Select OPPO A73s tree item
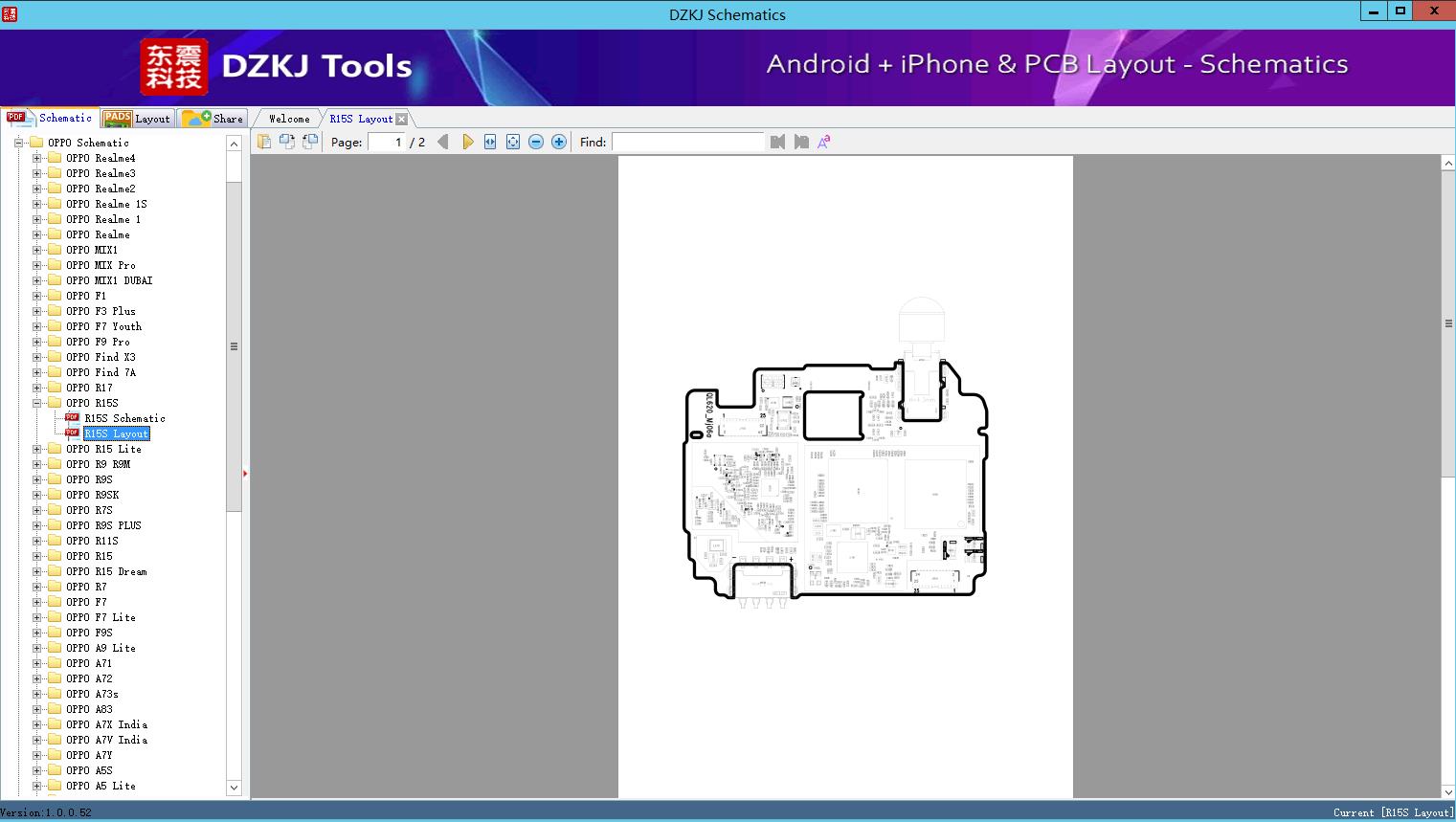This screenshot has height=822, width=1456. pos(92,694)
